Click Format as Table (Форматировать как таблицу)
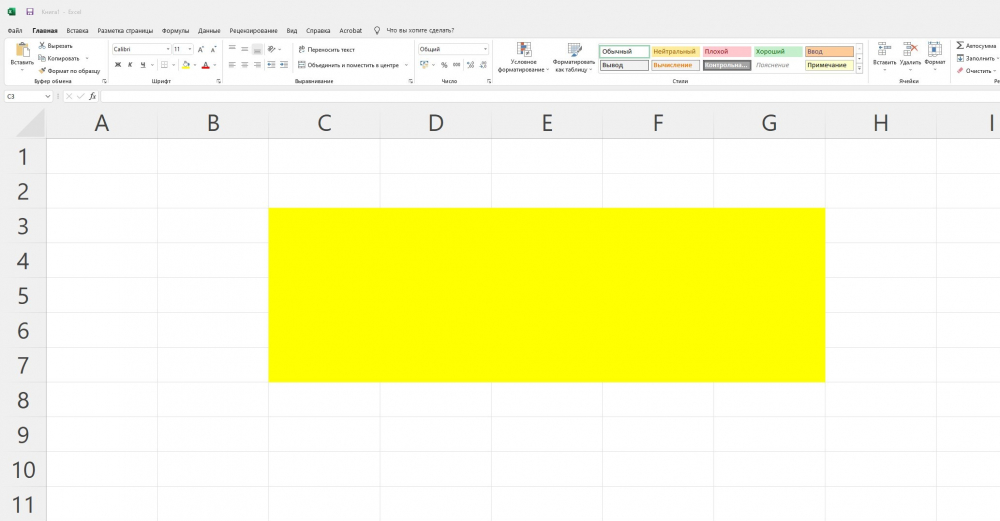The width and height of the screenshot is (1000, 521). 574,49
